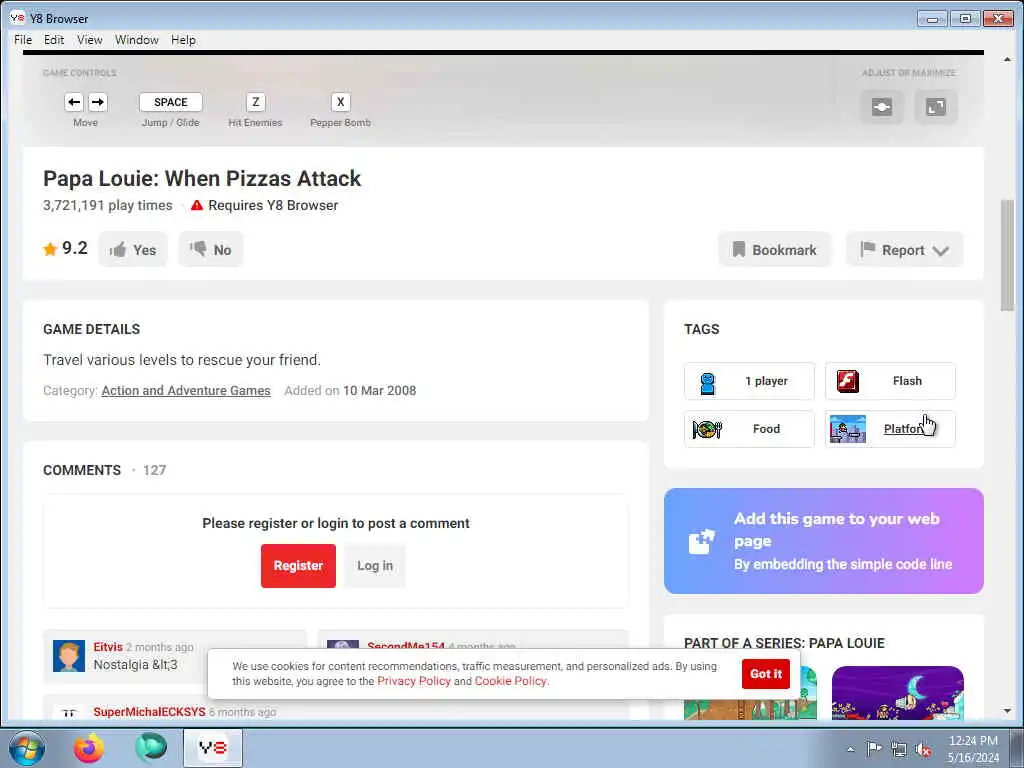The image size is (1024, 768).
Task: Click the page vertical scrollbar thumb
Action: pyautogui.click(x=1007, y=255)
